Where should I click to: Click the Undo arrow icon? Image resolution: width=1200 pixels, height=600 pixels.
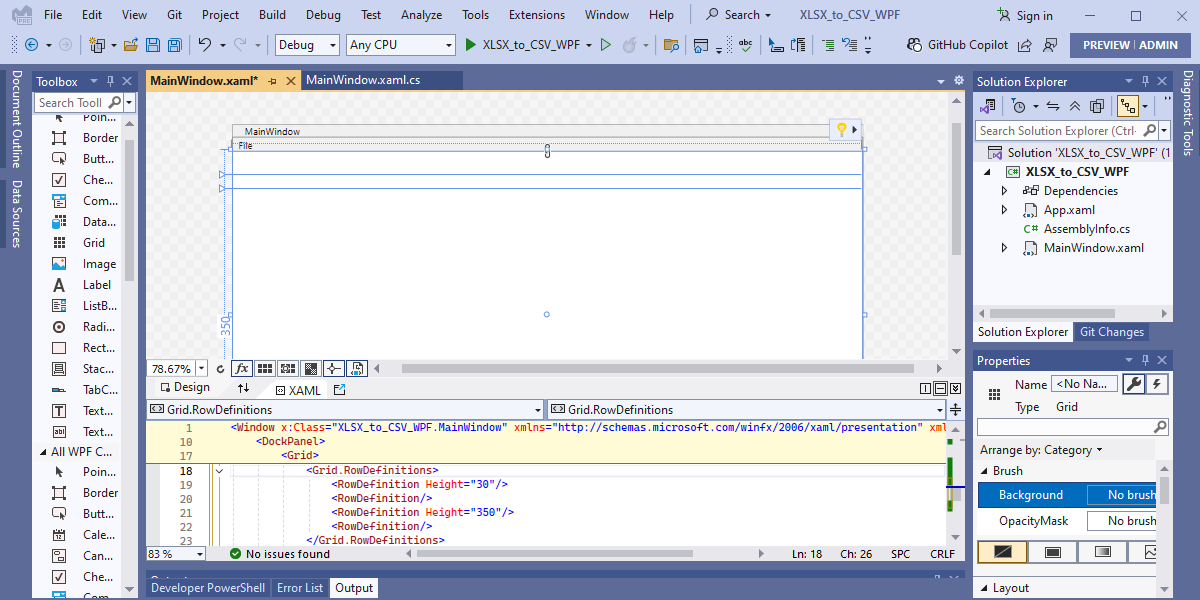pos(205,45)
